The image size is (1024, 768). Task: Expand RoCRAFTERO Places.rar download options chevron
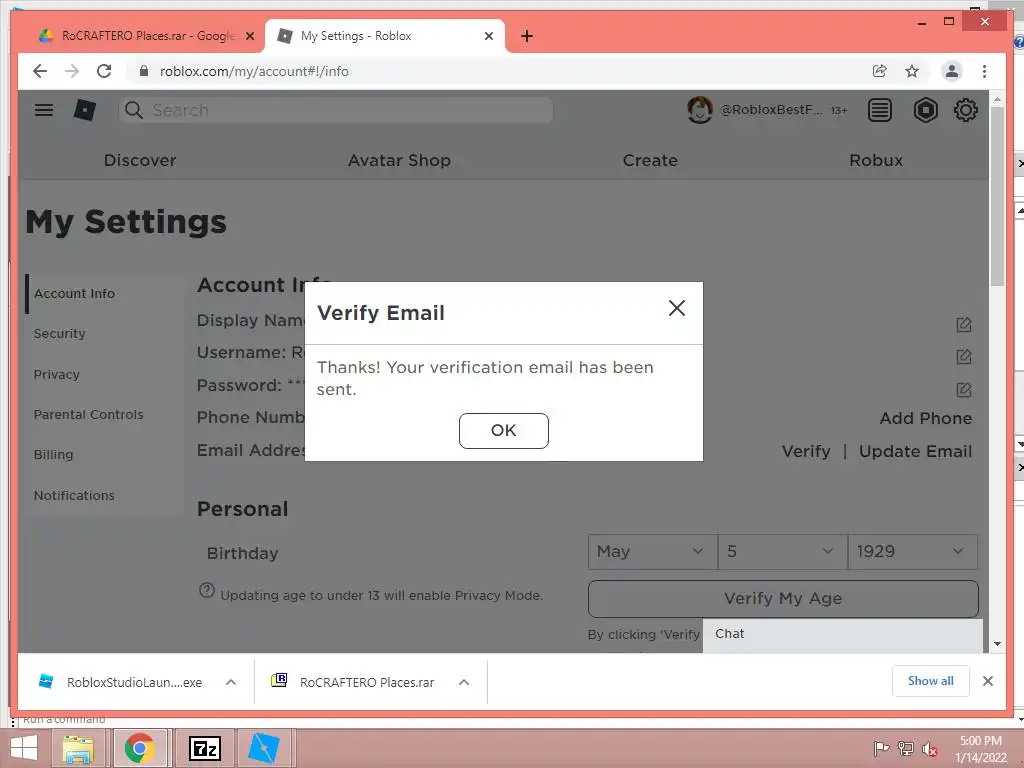tap(464, 682)
